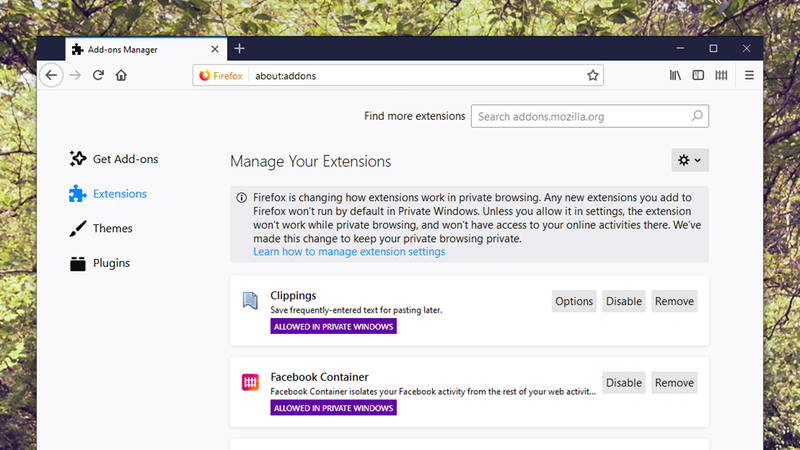
Task: Click the 'Clippings' extension name
Action: [x=293, y=295]
